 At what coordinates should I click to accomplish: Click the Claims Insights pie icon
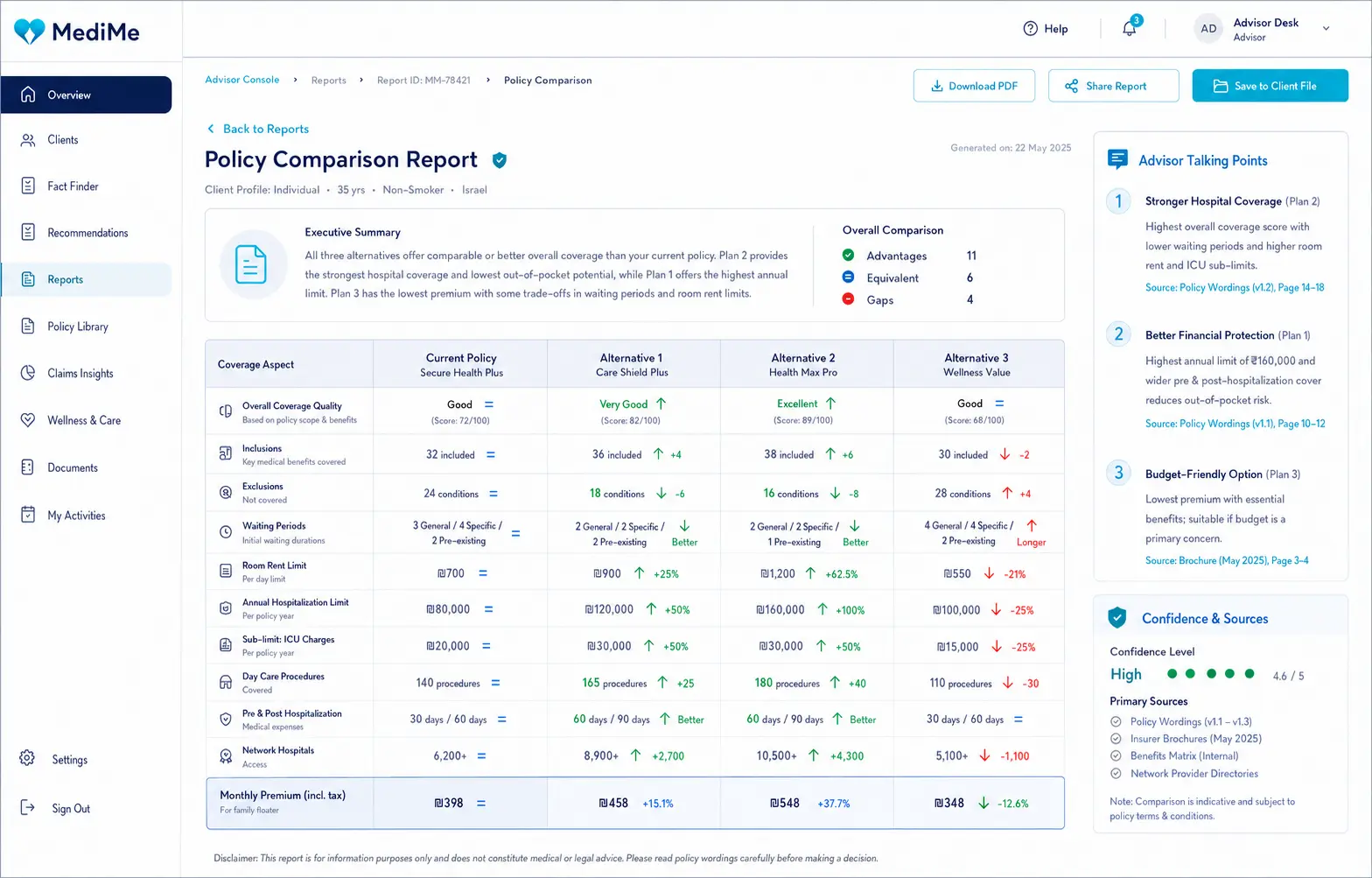pyautogui.click(x=28, y=373)
